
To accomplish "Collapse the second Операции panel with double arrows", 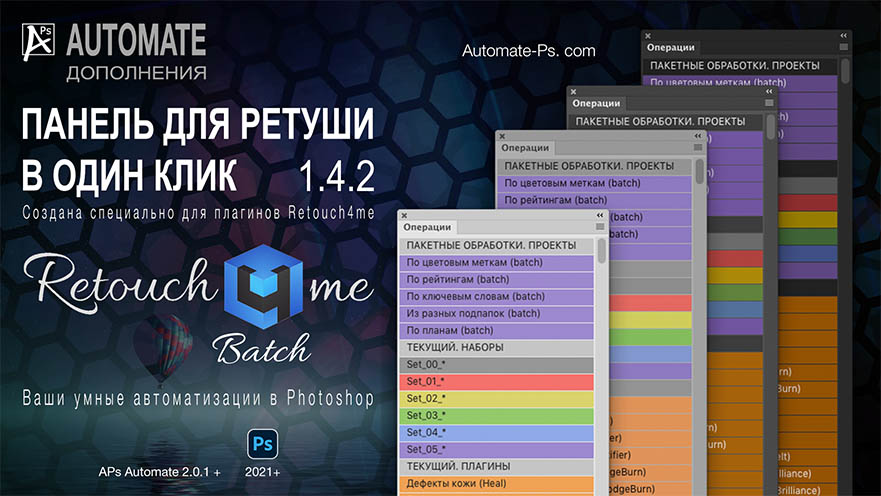I will 698,136.
